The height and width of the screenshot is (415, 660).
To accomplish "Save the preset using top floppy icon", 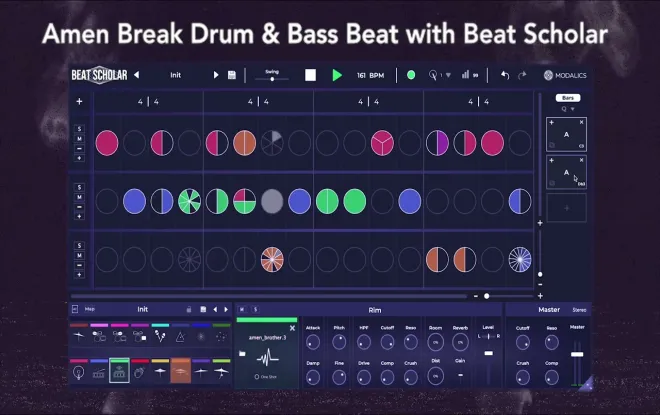I will (232, 75).
